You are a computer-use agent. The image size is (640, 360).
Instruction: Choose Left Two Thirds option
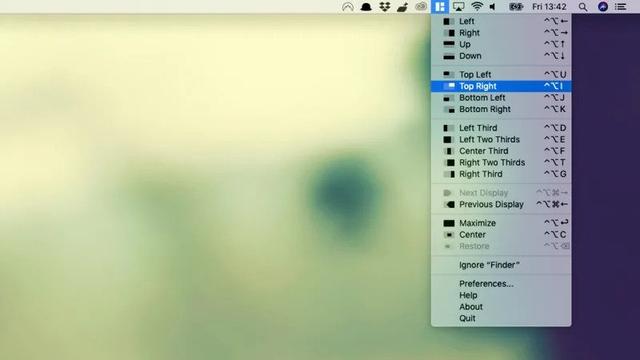(x=501, y=140)
